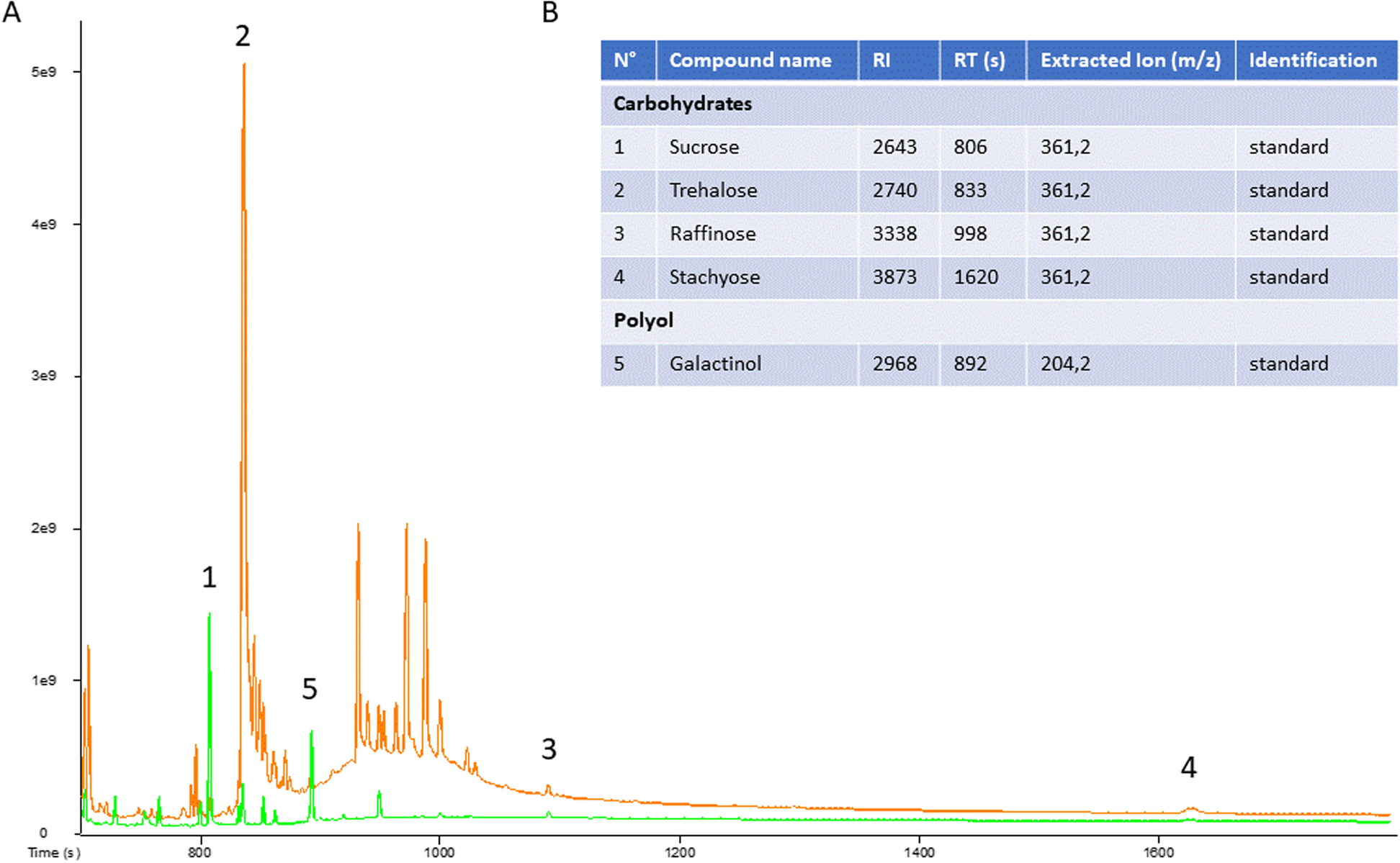The image size is (1400, 863).
Task: Click the 2e9 y-axis tick label
Action: click(43, 528)
